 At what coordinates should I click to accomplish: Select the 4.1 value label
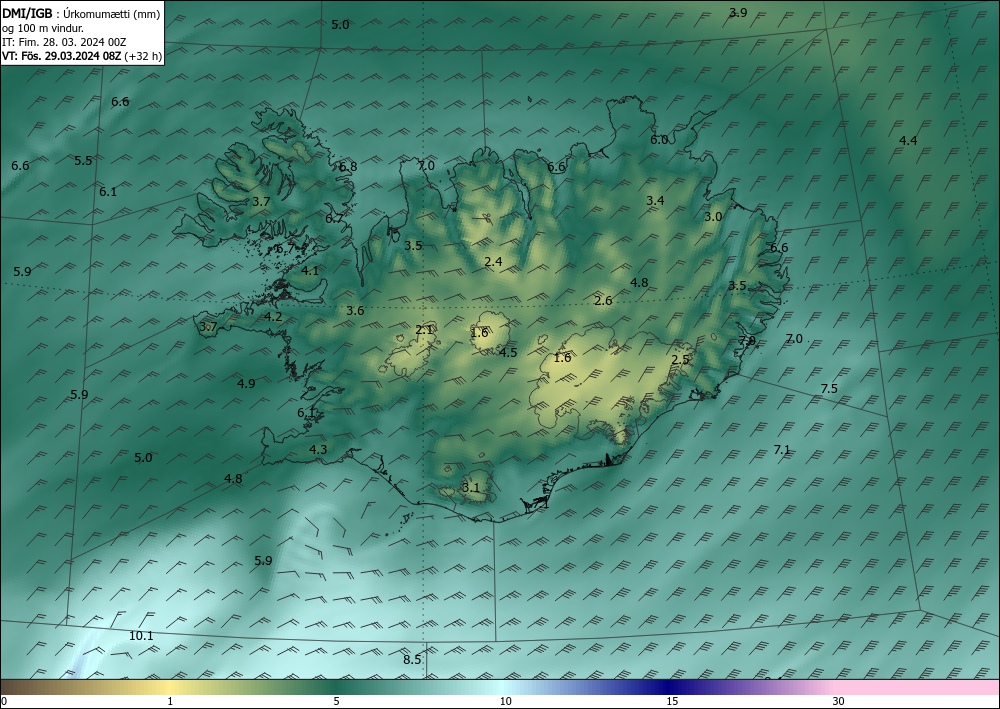coord(310,270)
